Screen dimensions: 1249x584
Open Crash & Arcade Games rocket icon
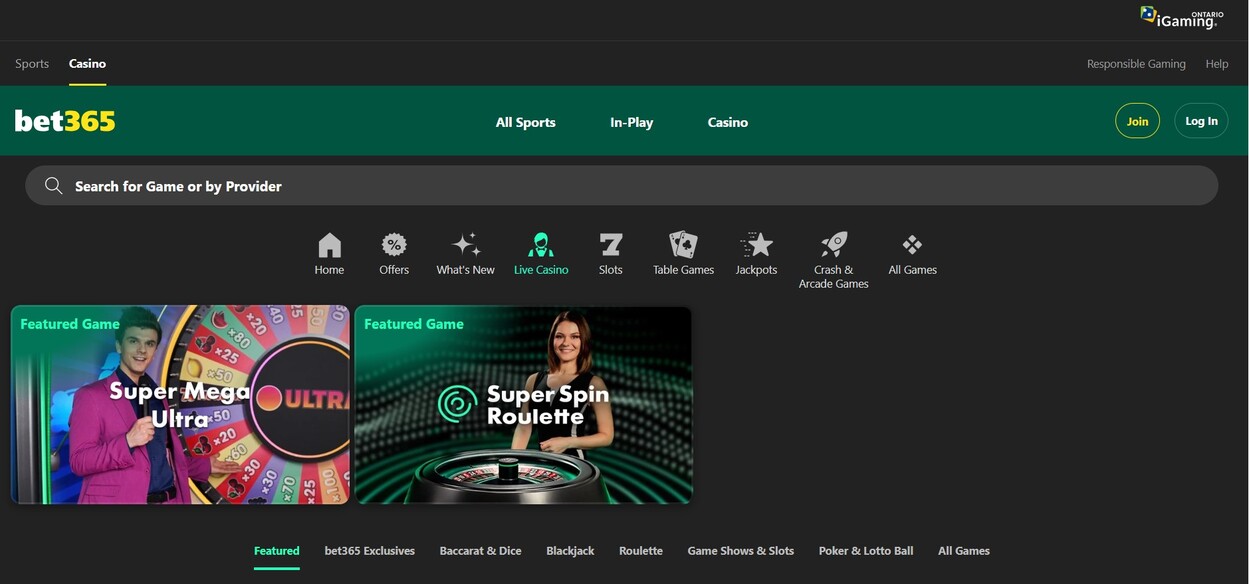(x=834, y=245)
